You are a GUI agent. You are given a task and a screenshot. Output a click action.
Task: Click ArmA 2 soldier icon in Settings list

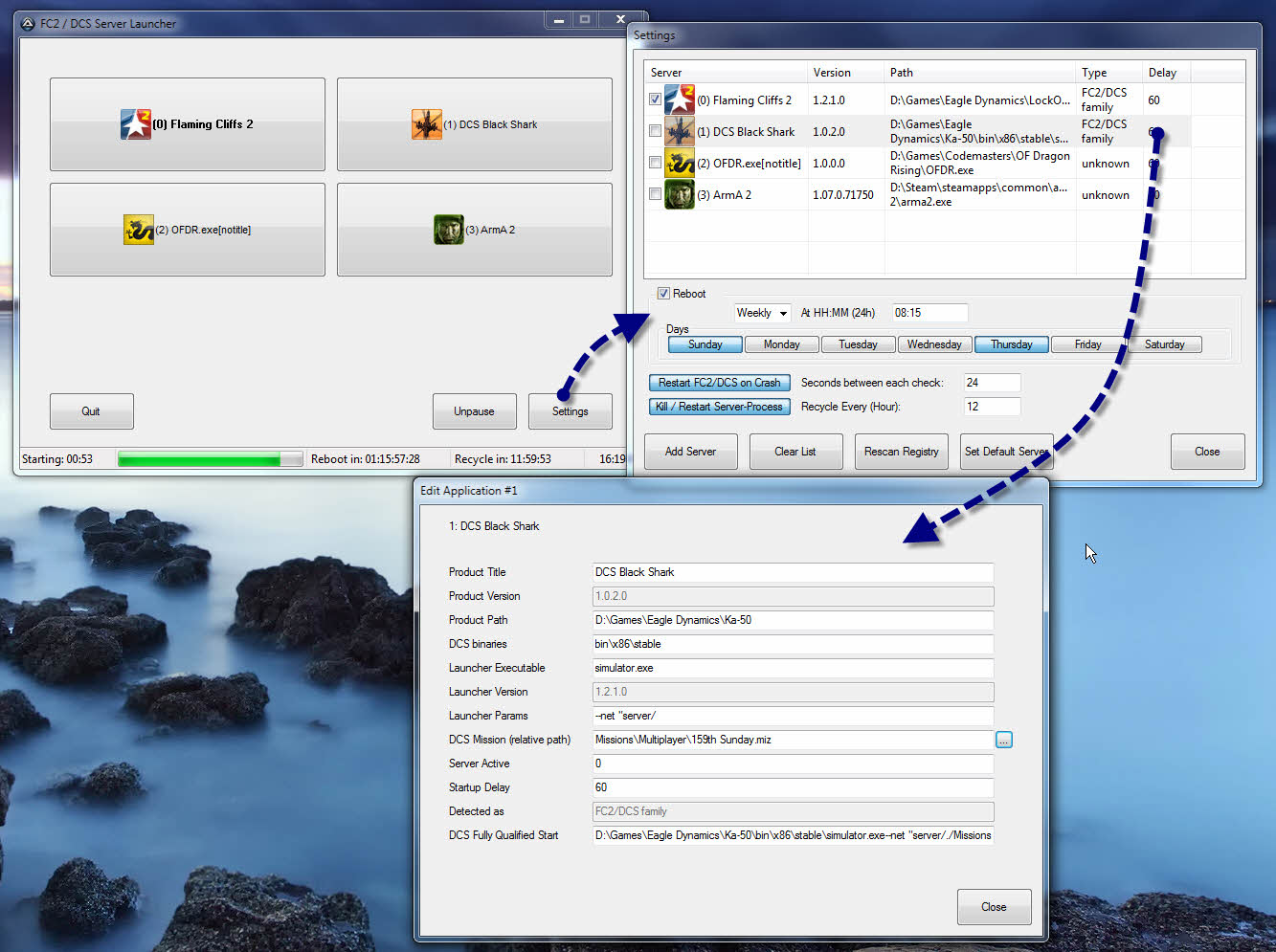680,194
